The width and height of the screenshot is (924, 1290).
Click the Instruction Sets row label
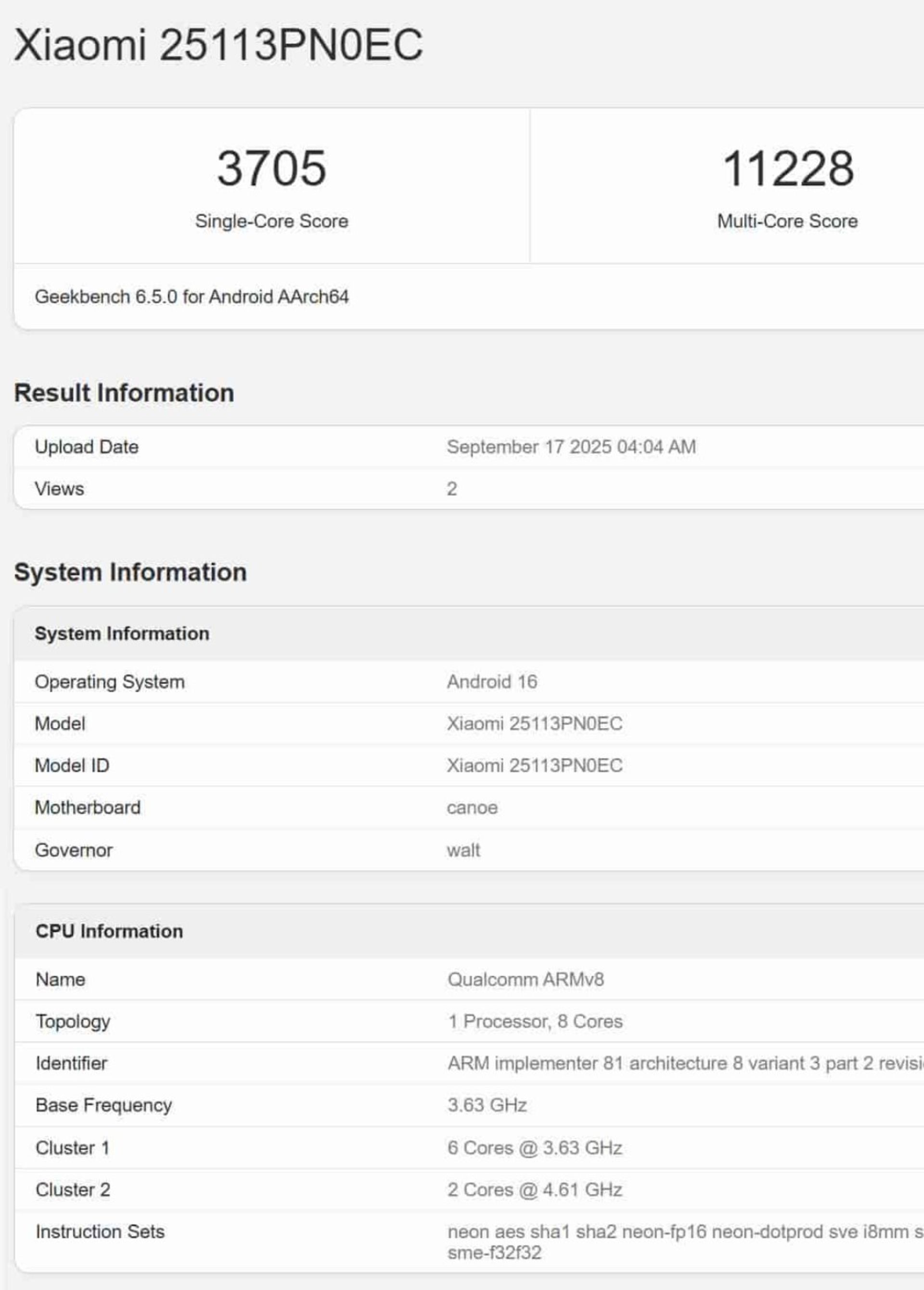[100, 1232]
